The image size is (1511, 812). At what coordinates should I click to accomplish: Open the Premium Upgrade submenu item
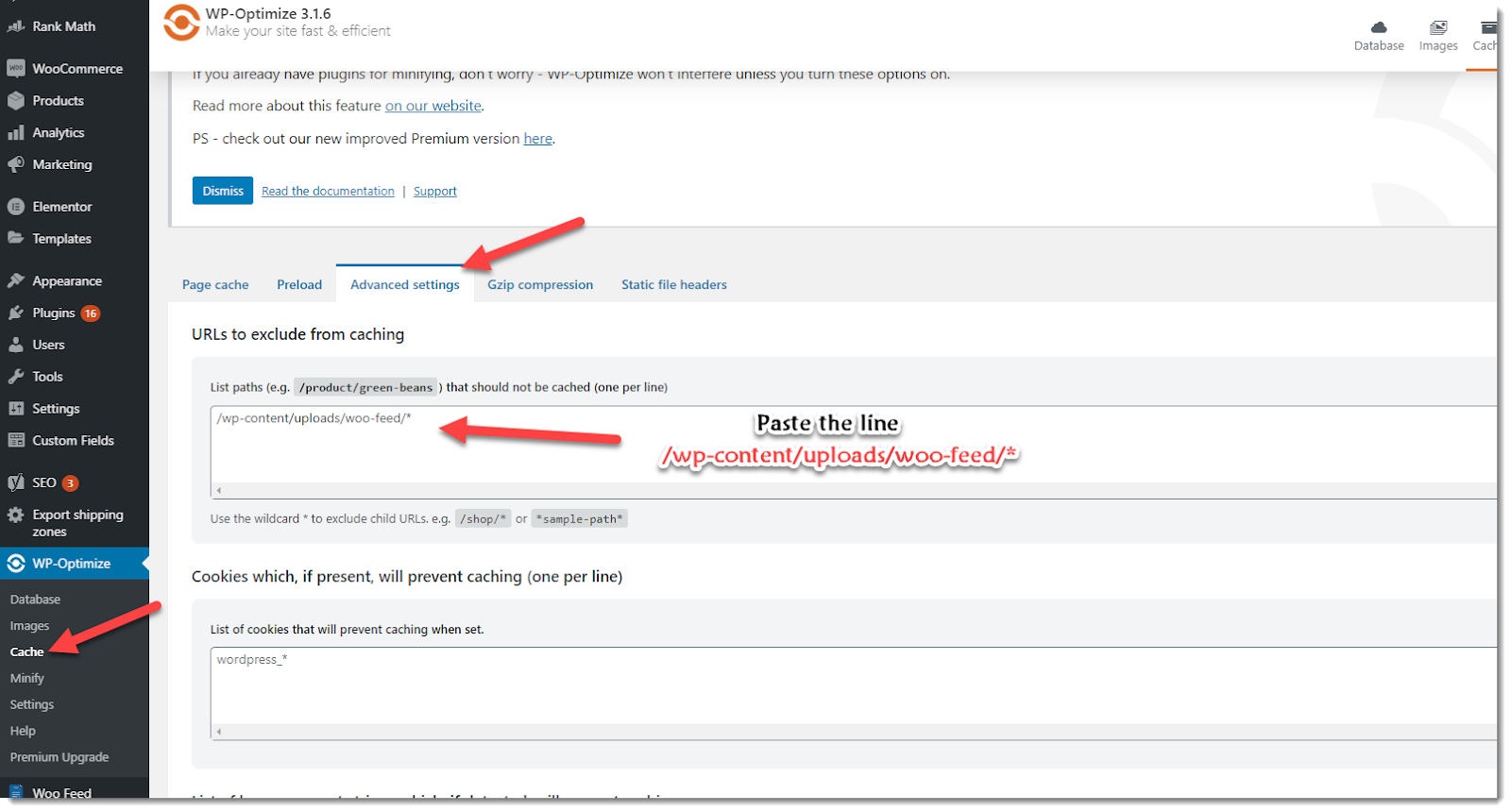point(59,757)
